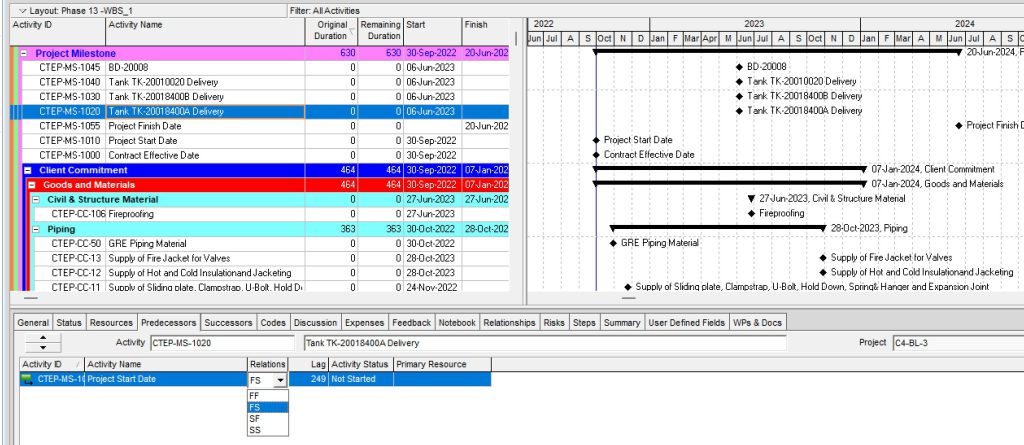1024x445 pixels.
Task: Click the Supply of Fire Jacket Gantt diamond
Action: (823, 258)
